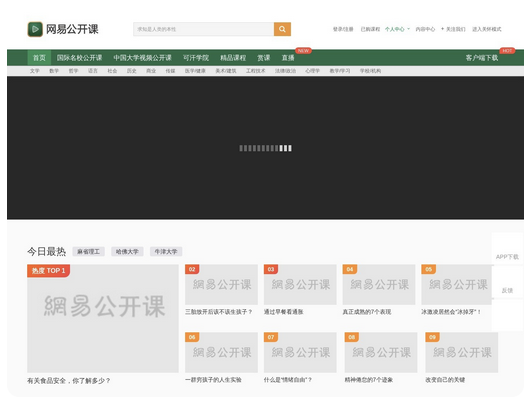Click the 网易公开课 logo icon

[x=35, y=29]
